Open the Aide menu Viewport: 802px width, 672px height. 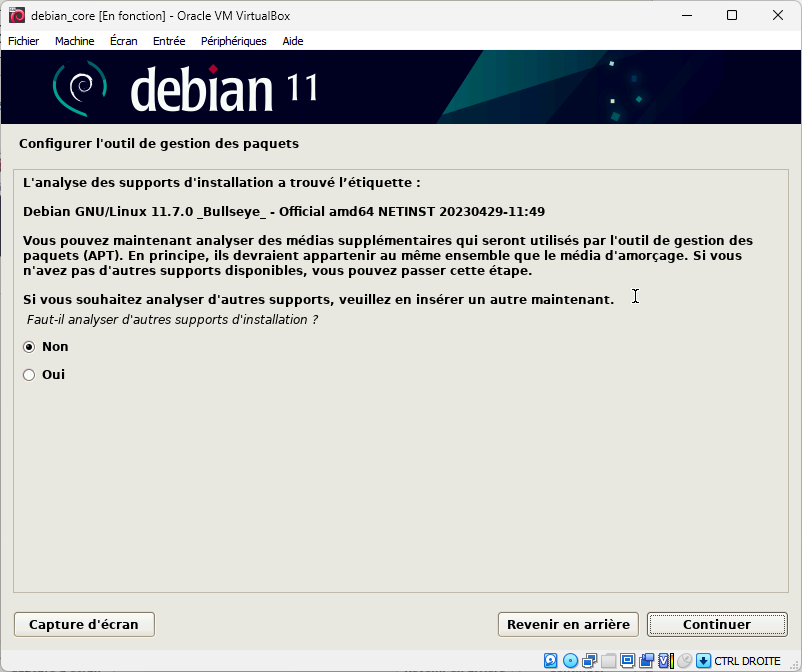(293, 41)
